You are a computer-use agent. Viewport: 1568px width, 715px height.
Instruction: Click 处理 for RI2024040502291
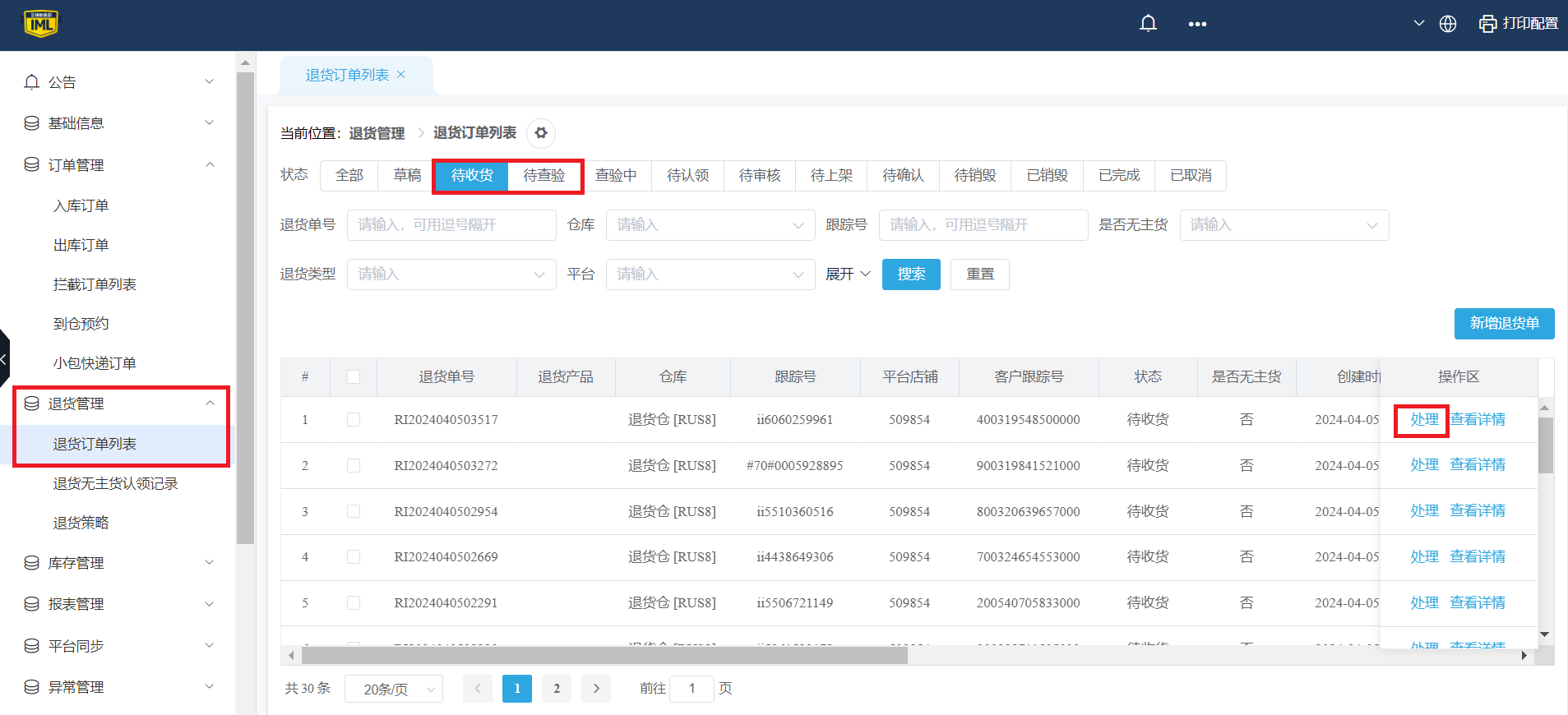pos(1424,603)
